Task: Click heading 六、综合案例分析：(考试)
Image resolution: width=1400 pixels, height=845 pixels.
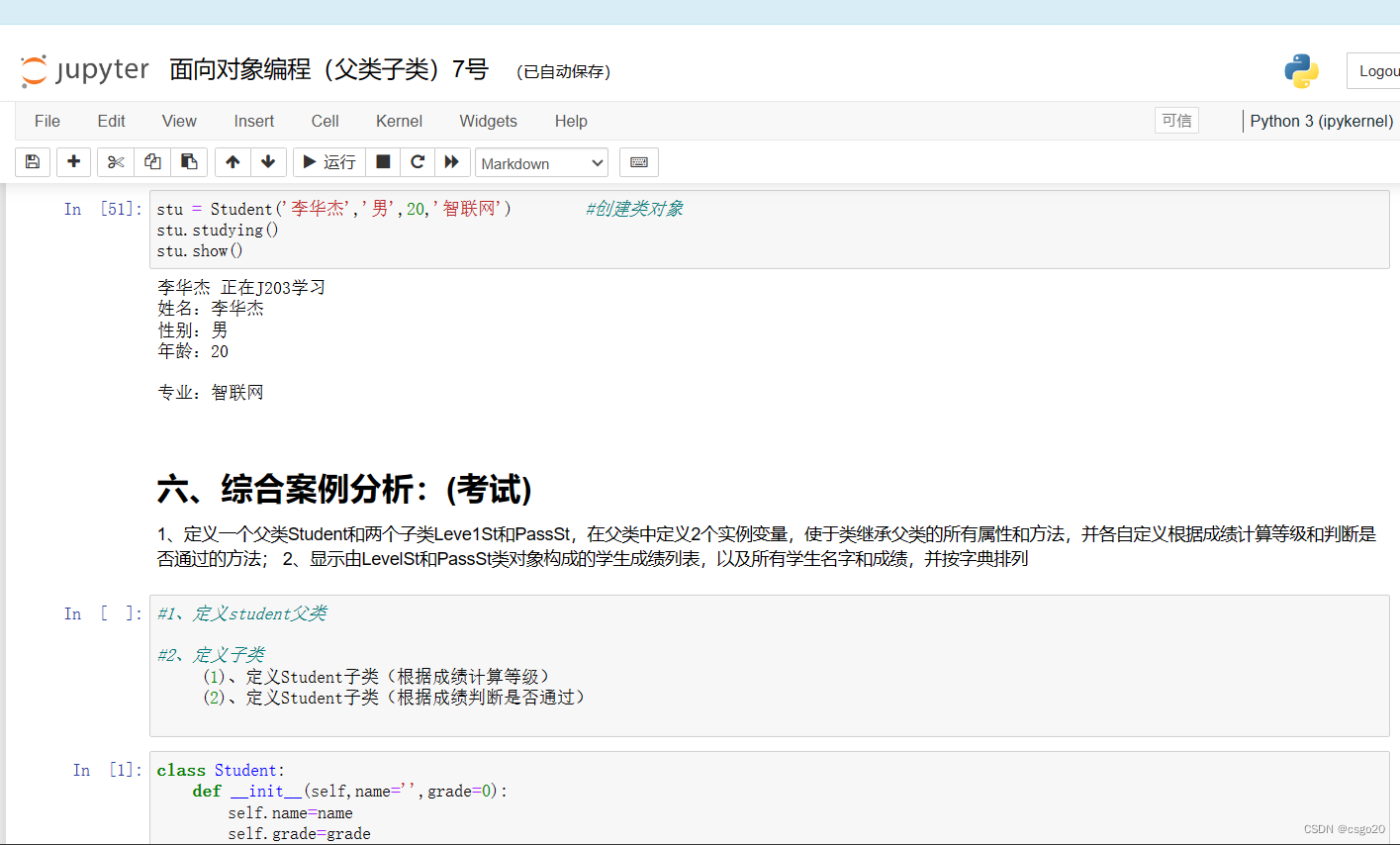Action: 344,489
